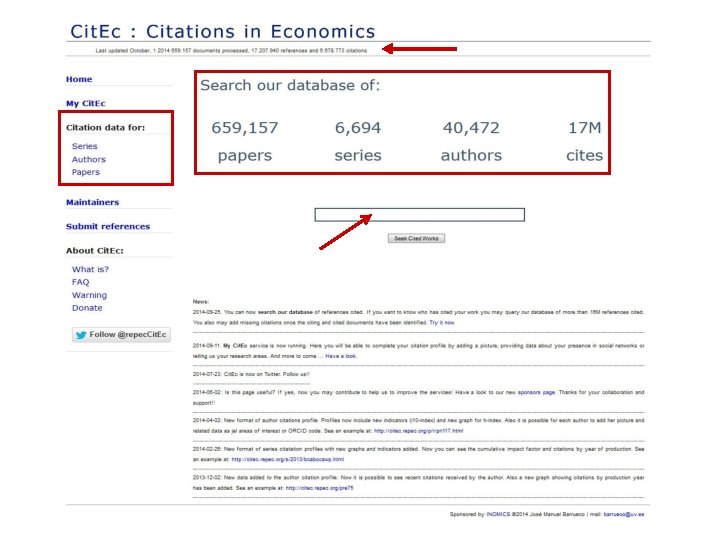Click the barrueco@uv.es mail link
This screenshot has width=720, height=540.
(x=624, y=514)
